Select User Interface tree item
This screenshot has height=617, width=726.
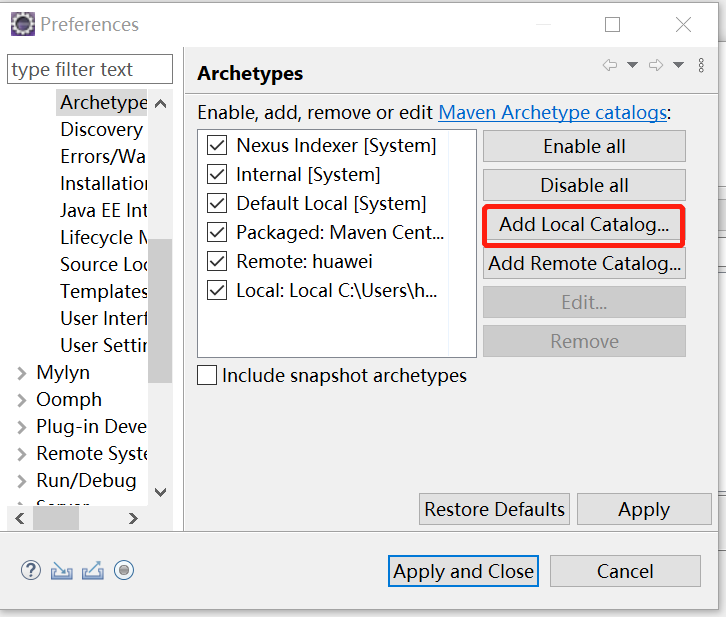tap(104, 318)
